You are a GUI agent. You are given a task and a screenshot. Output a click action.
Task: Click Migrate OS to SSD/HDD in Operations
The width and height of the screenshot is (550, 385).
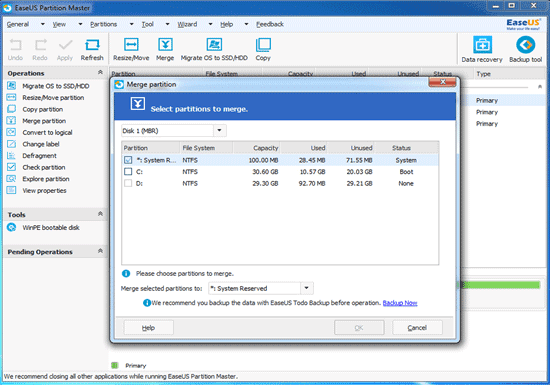point(56,86)
